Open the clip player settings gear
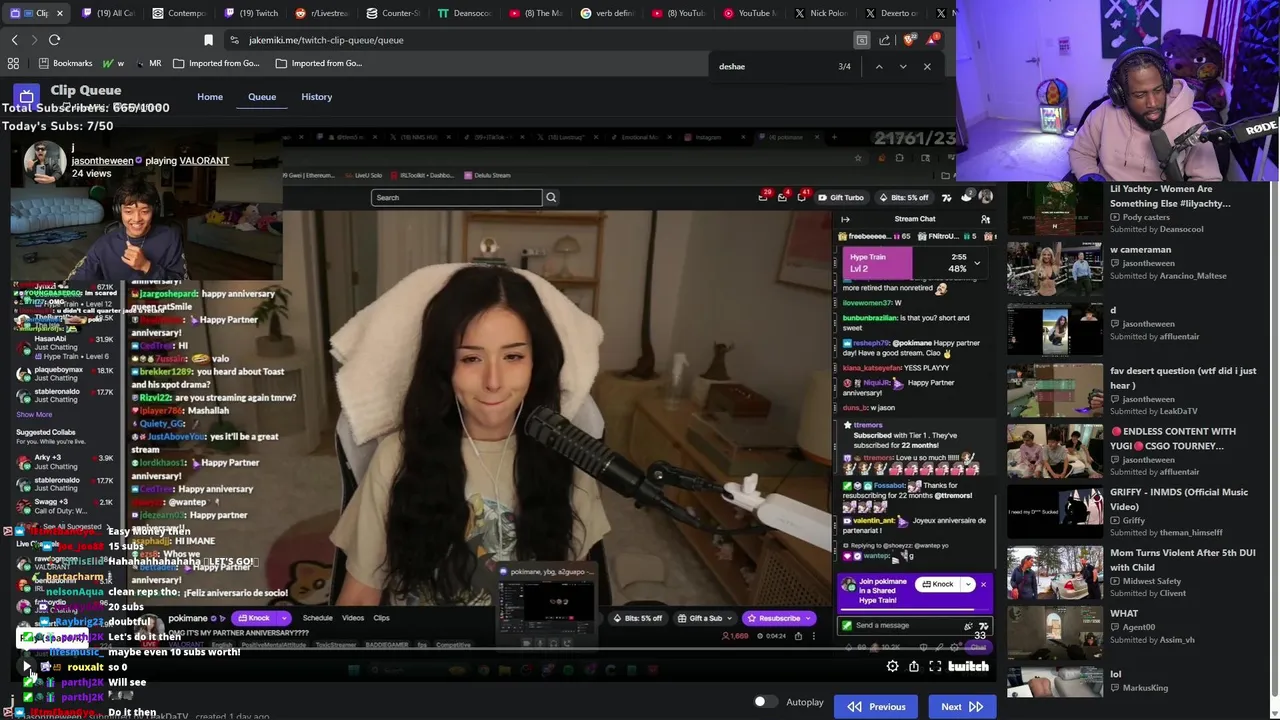The width and height of the screenshot is (1280, 720). (892, 667)
